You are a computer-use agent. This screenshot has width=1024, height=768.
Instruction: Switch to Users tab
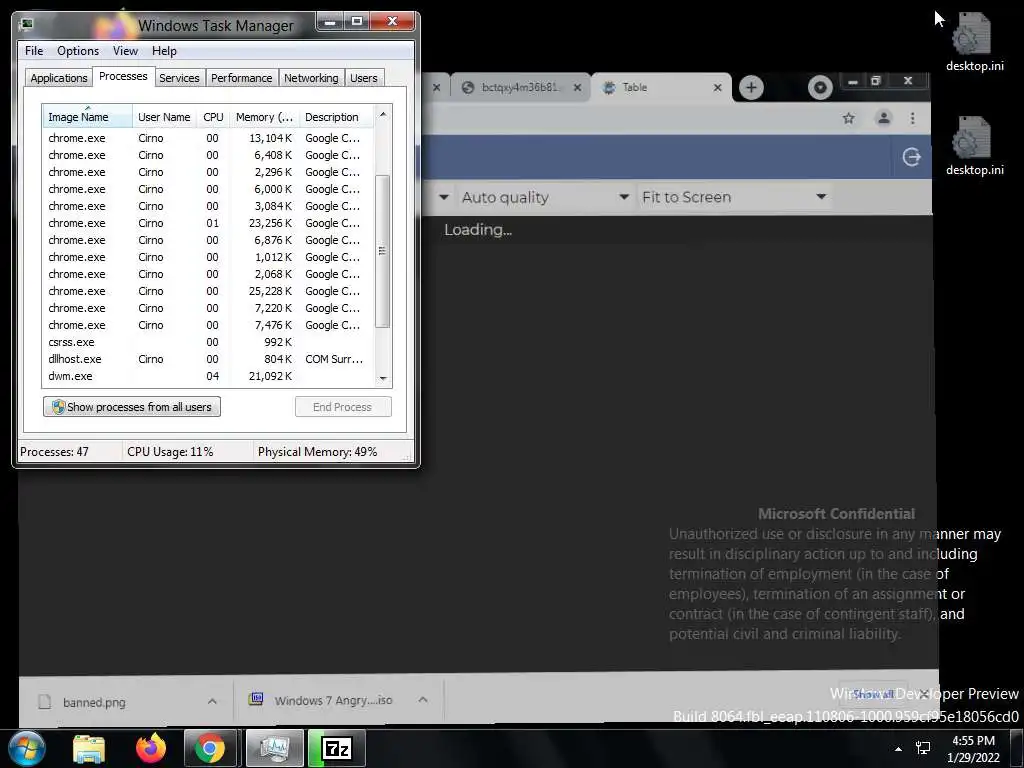click(x=364, y=78)
